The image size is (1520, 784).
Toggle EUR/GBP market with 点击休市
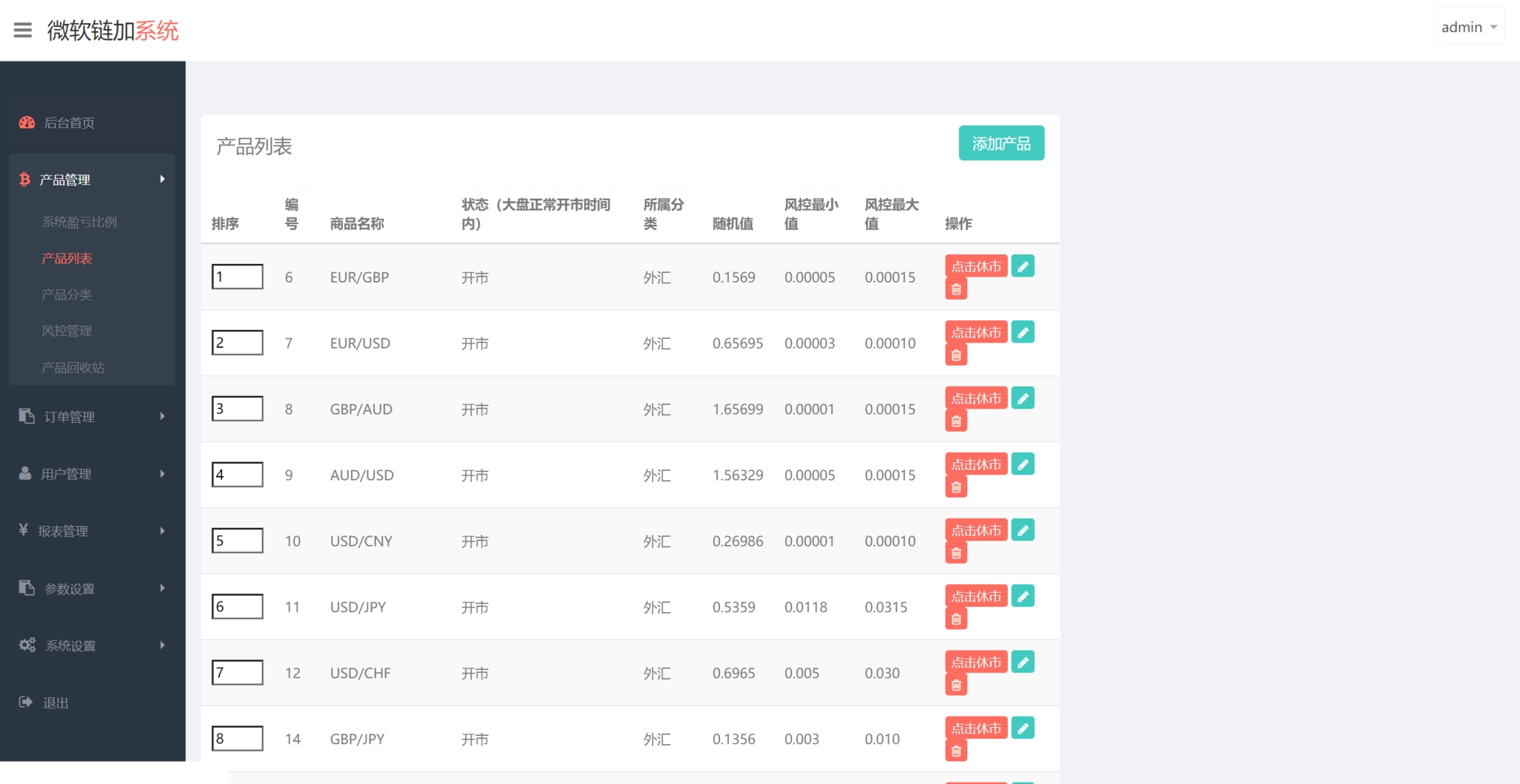(976, 266)
